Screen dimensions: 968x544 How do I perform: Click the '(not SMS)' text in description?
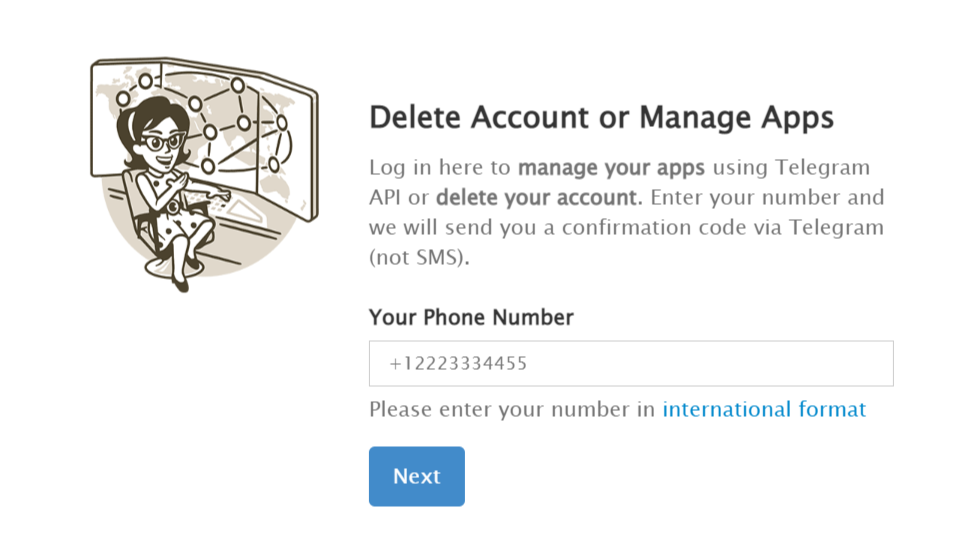pos(419,257)
